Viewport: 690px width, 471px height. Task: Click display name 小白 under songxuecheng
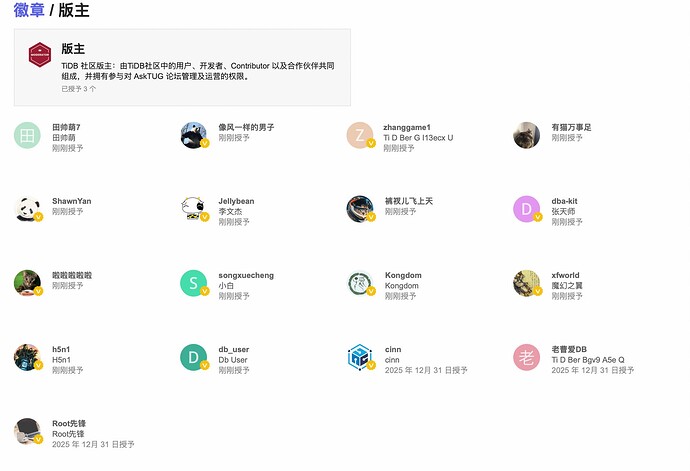226,286
